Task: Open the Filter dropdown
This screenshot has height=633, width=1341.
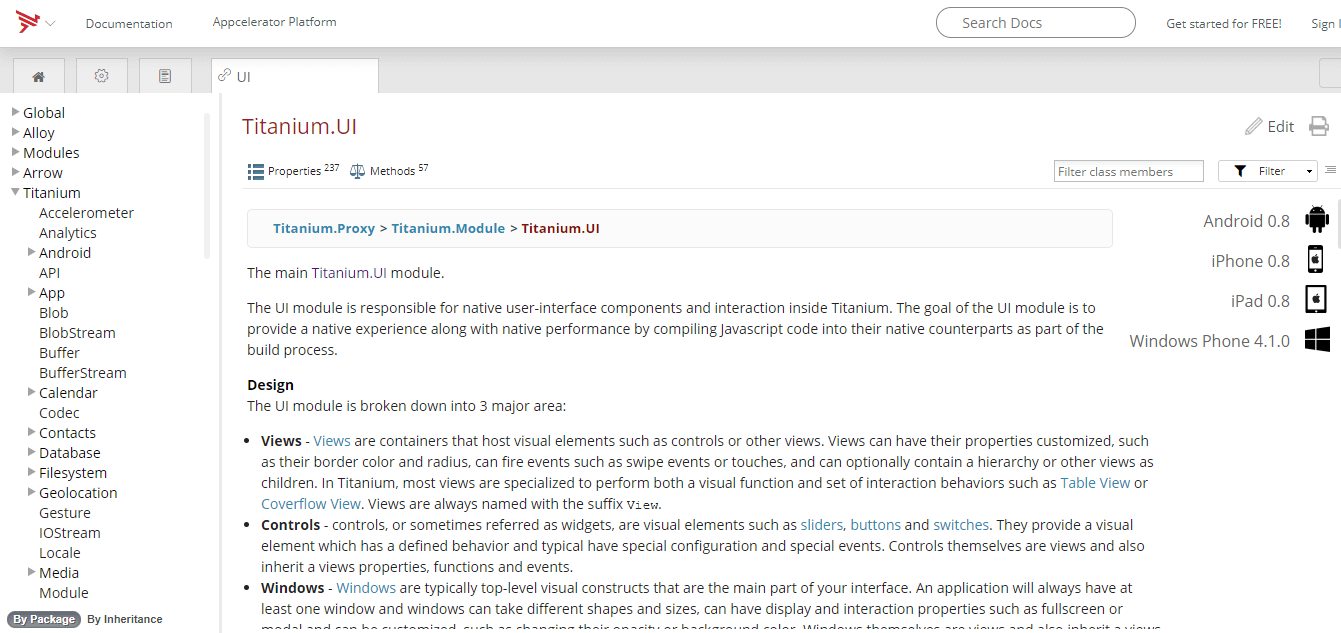Action: (x=1267, y=171)
